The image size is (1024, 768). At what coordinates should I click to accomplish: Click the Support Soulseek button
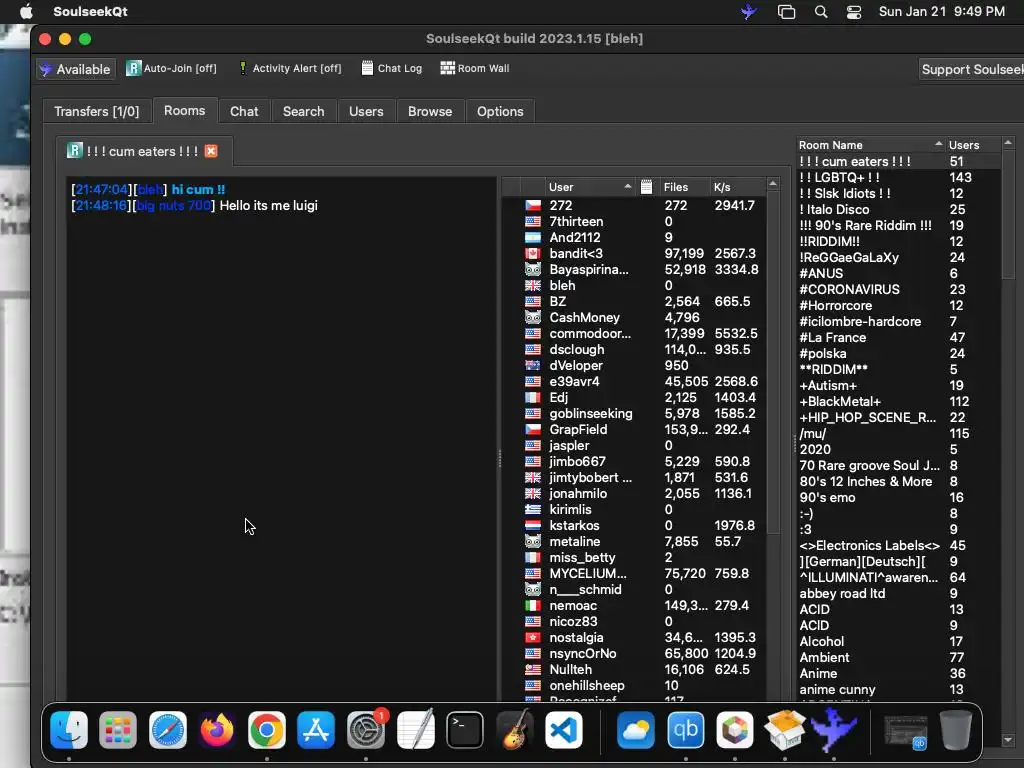point(971,69)
